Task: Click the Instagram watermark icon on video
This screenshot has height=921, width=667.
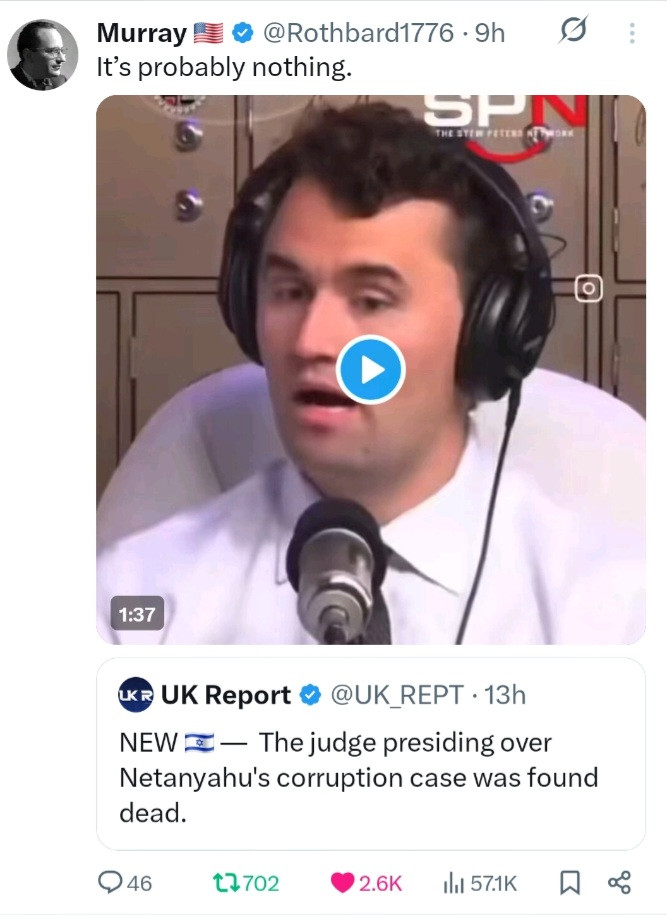Action: point(588,288)
